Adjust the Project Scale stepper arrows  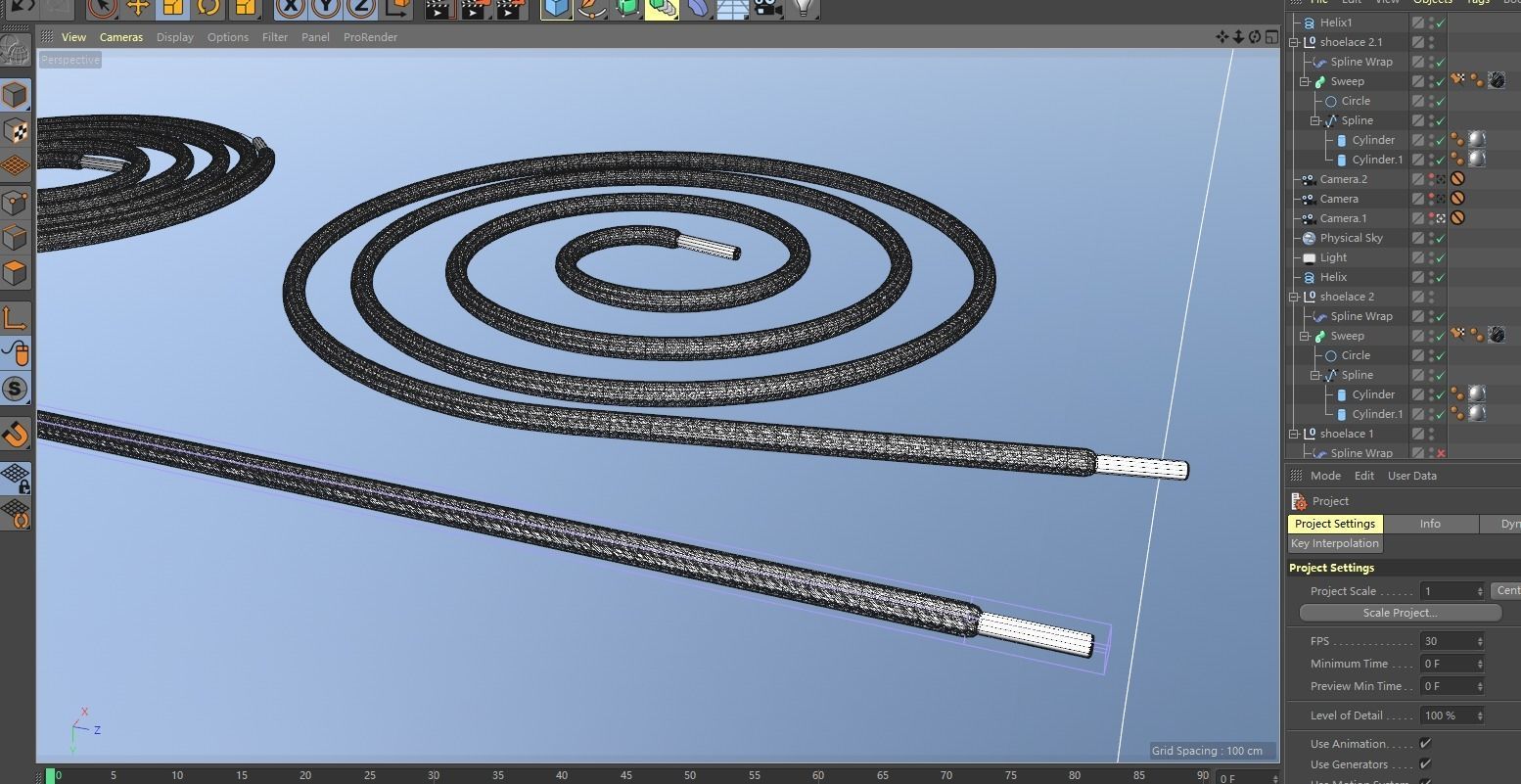pyautogui.click(x=1480, y=591)
